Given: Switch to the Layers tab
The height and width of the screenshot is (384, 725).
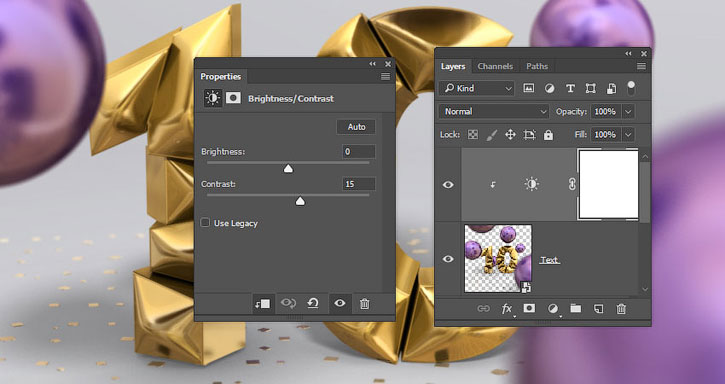Looking at the screenshot, I should click(453, 67).
